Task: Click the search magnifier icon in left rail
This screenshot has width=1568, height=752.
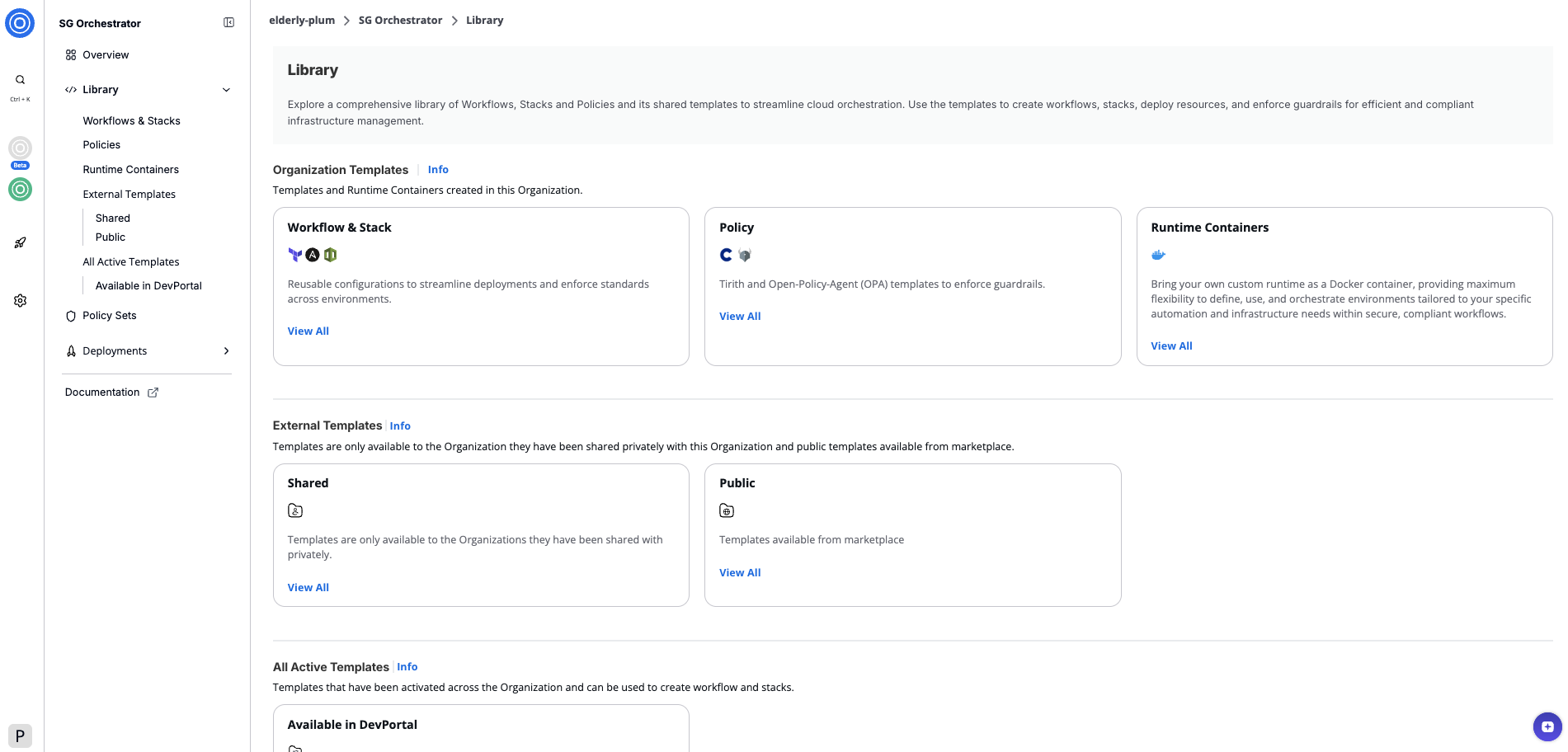Action: 20,80
